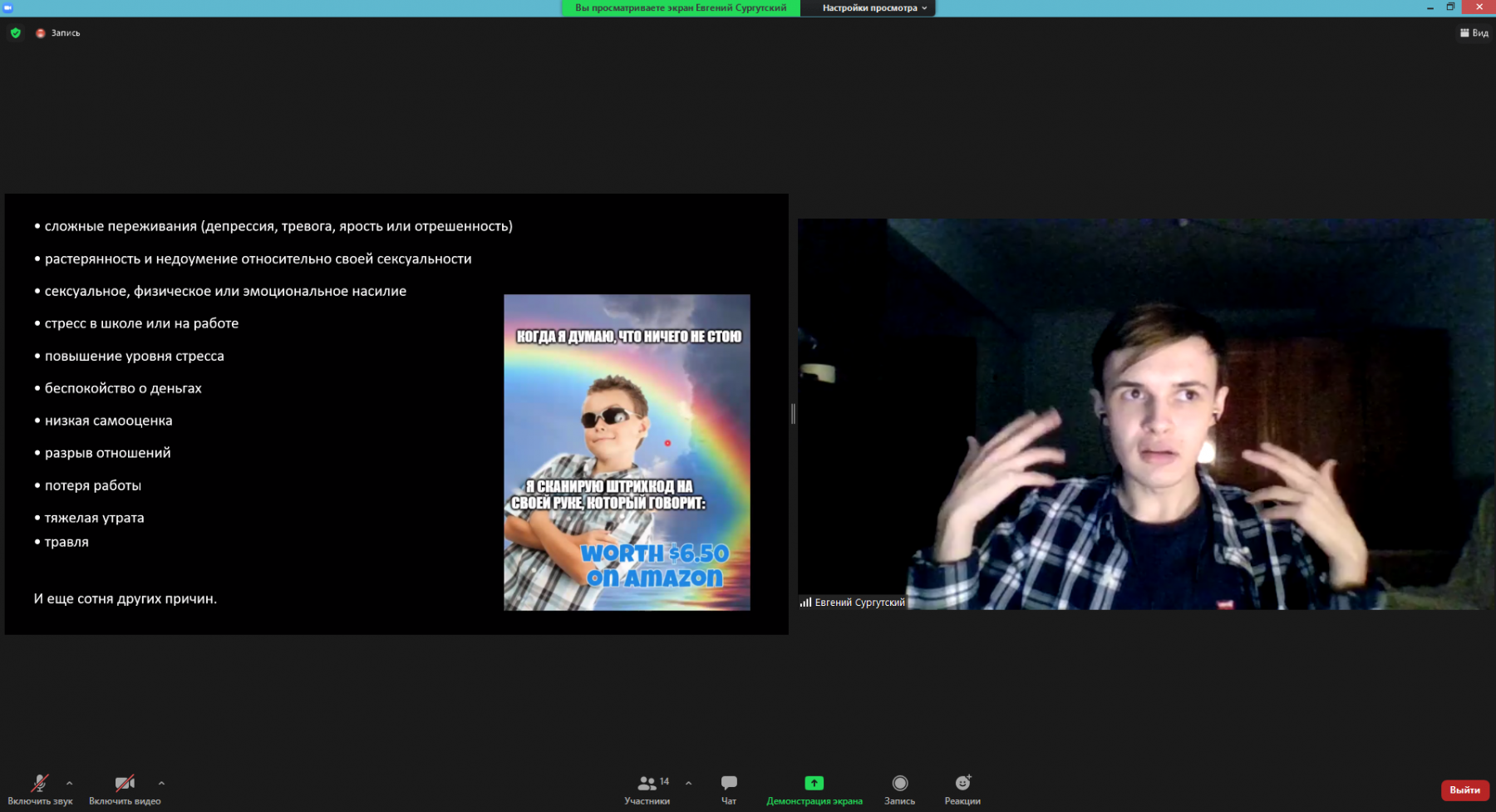
Task: Click the slide text 'И еще сотня других причин.'
Action: [x=125, y=598]
